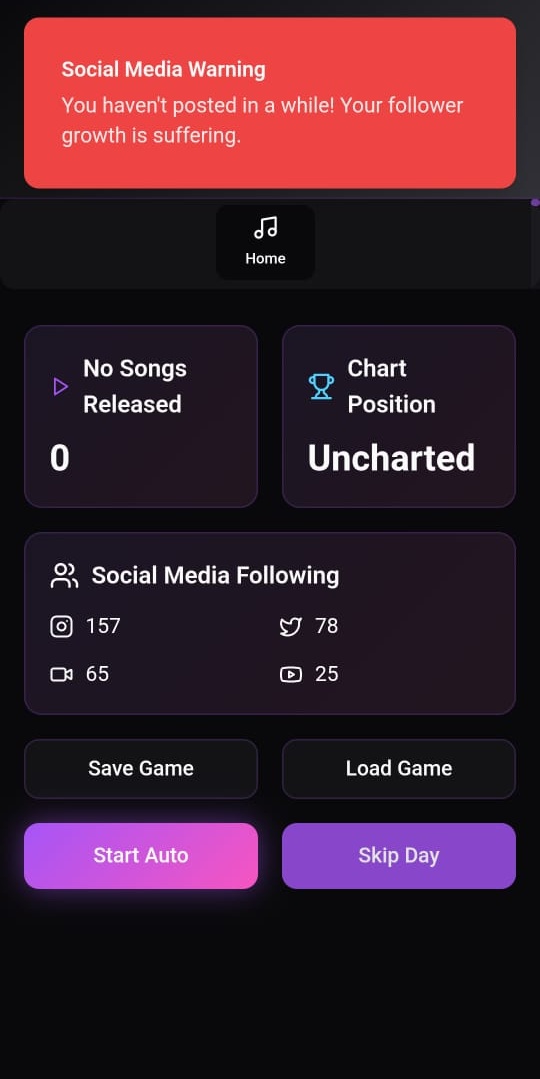This screenshot has width=540, height=1079.
Task: Select the Social Media Following heading
Action: click(215, 575)
